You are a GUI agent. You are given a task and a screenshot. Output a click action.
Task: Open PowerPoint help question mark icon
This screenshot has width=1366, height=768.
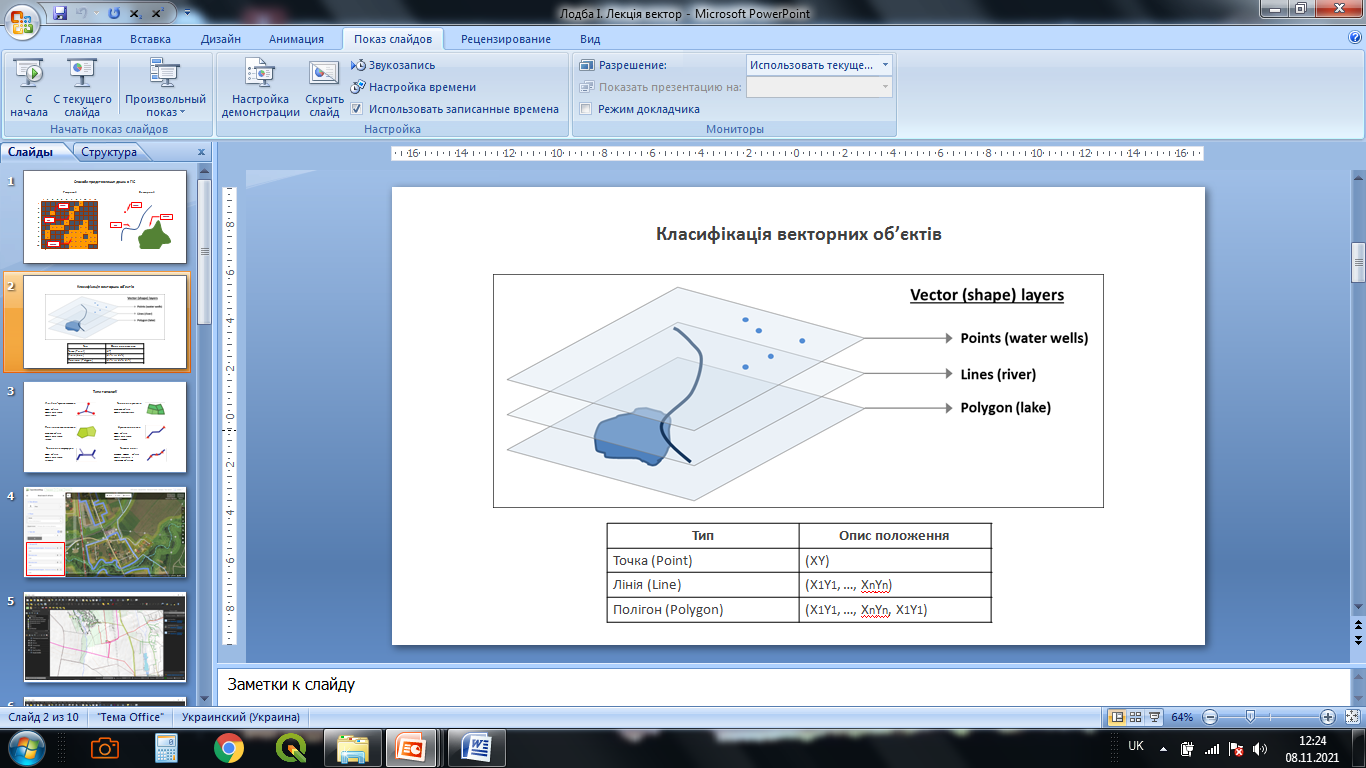[x=1355, y=38]
